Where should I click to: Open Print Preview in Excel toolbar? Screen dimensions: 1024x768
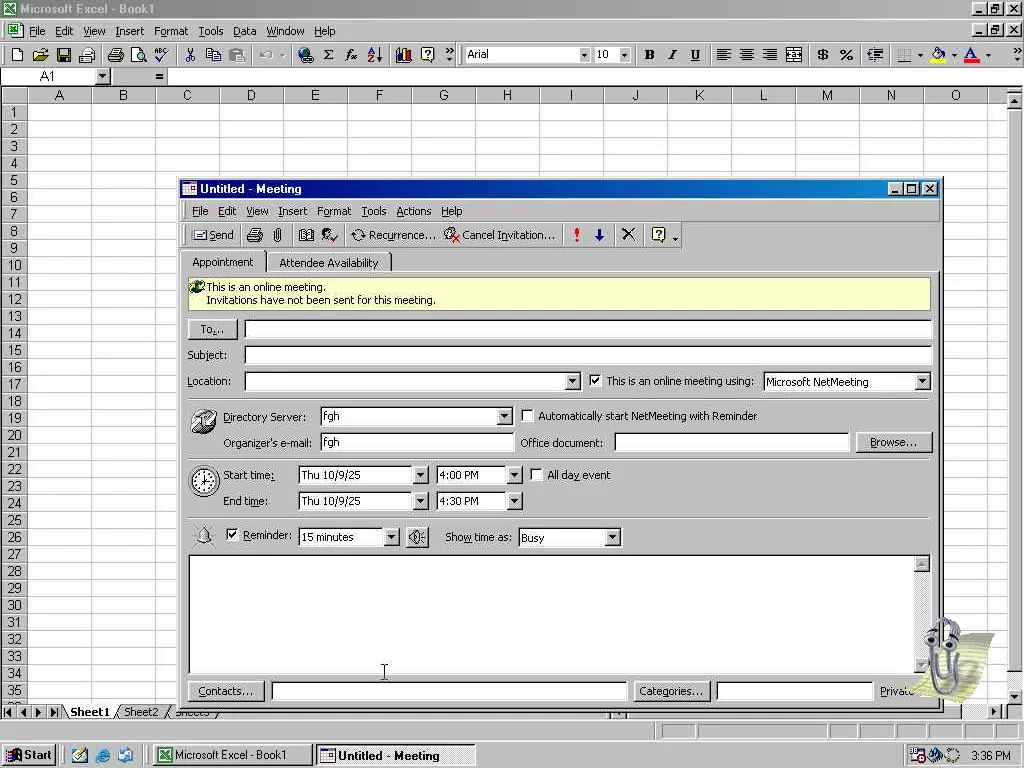pos(138,55)
